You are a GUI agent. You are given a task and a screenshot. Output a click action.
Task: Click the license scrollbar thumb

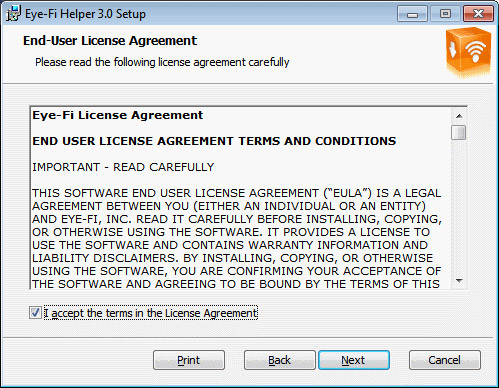(x=459, y=132)
